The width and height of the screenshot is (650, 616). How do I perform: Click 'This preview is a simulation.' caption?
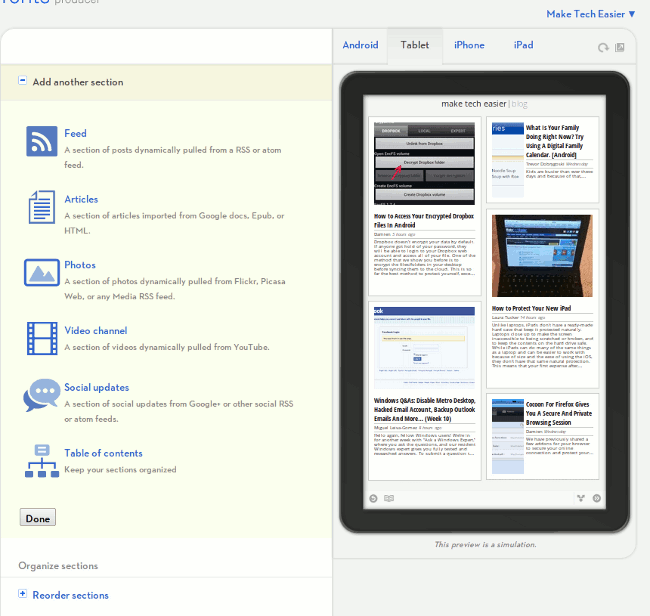pos(485,545)
